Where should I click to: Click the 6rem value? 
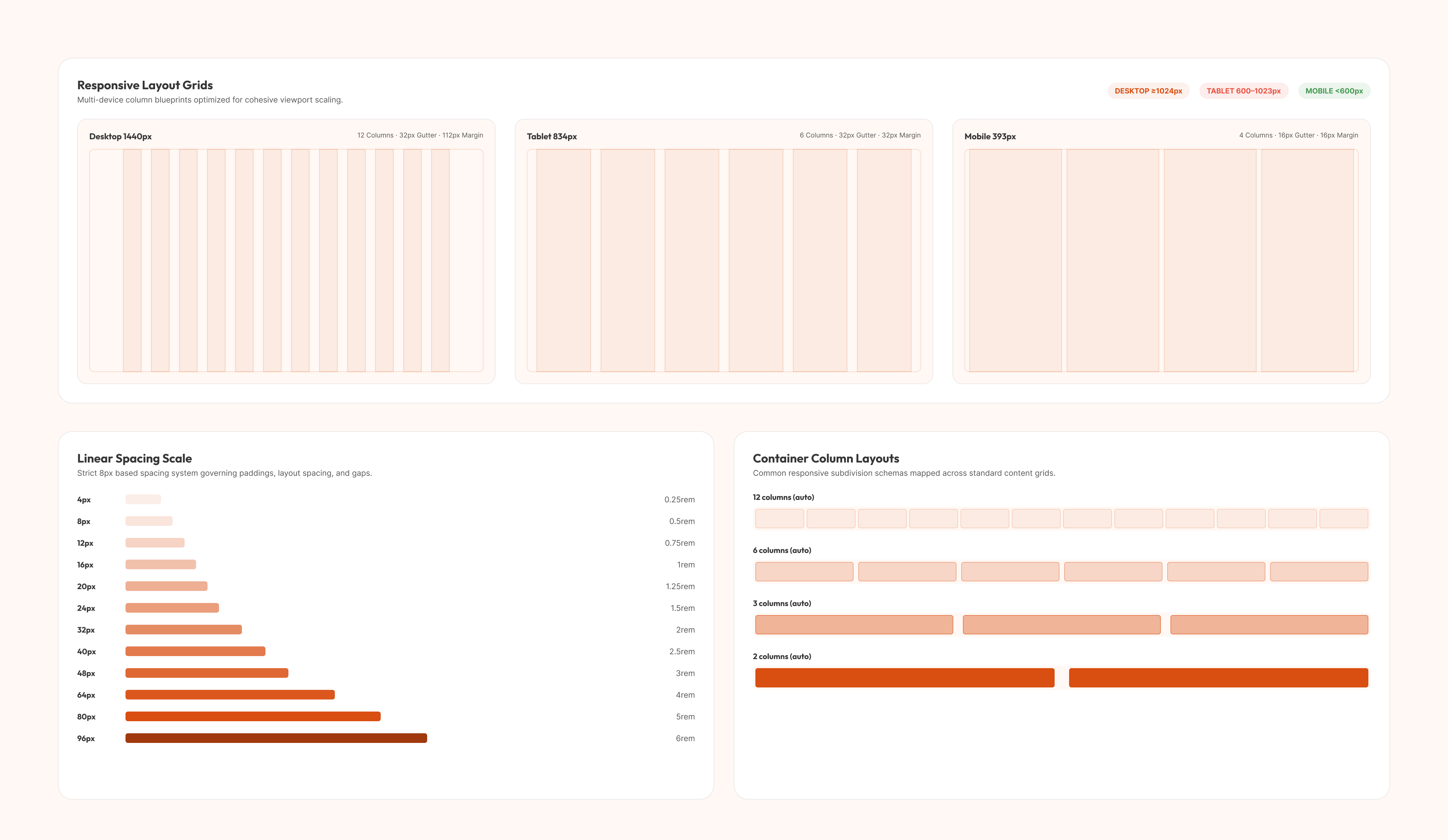[685, 738]
